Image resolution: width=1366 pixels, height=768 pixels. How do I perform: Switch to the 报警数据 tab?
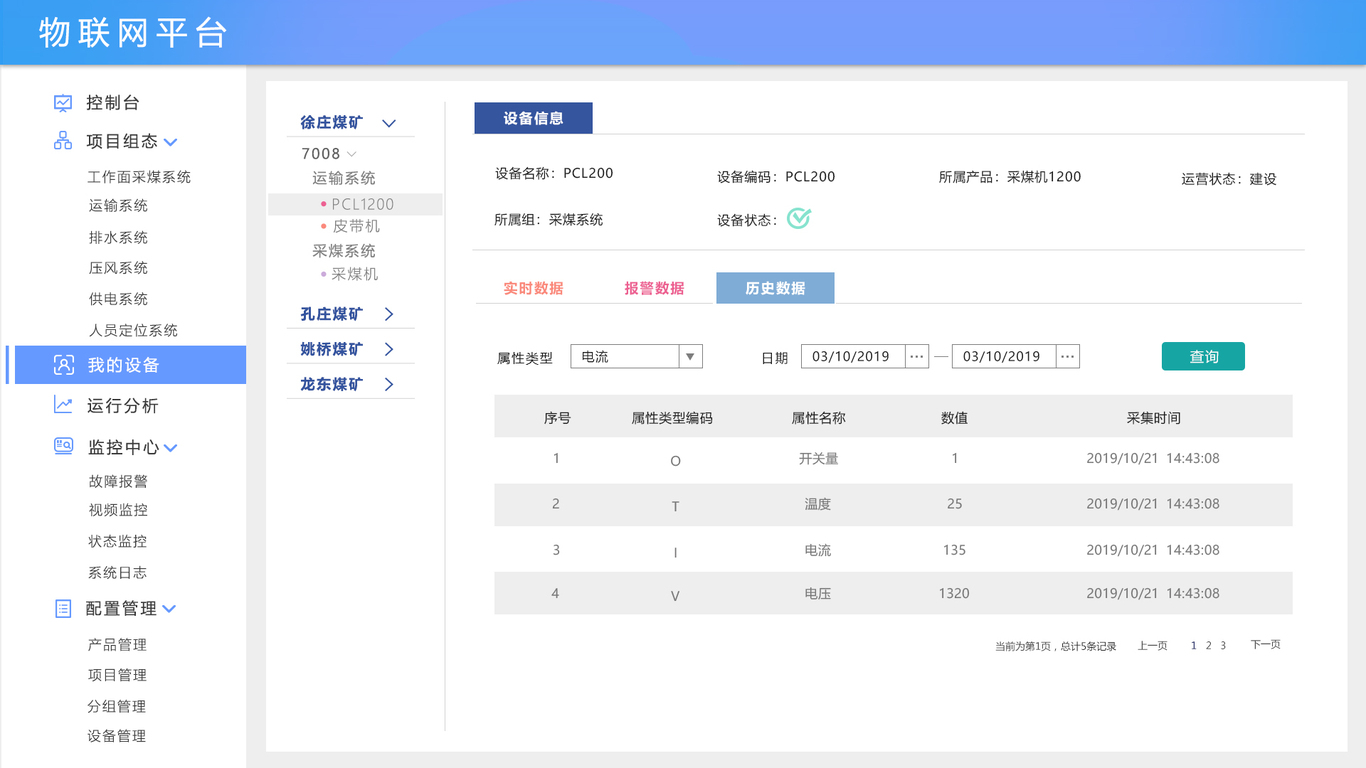pyautogui.click(x=654, y=288)
